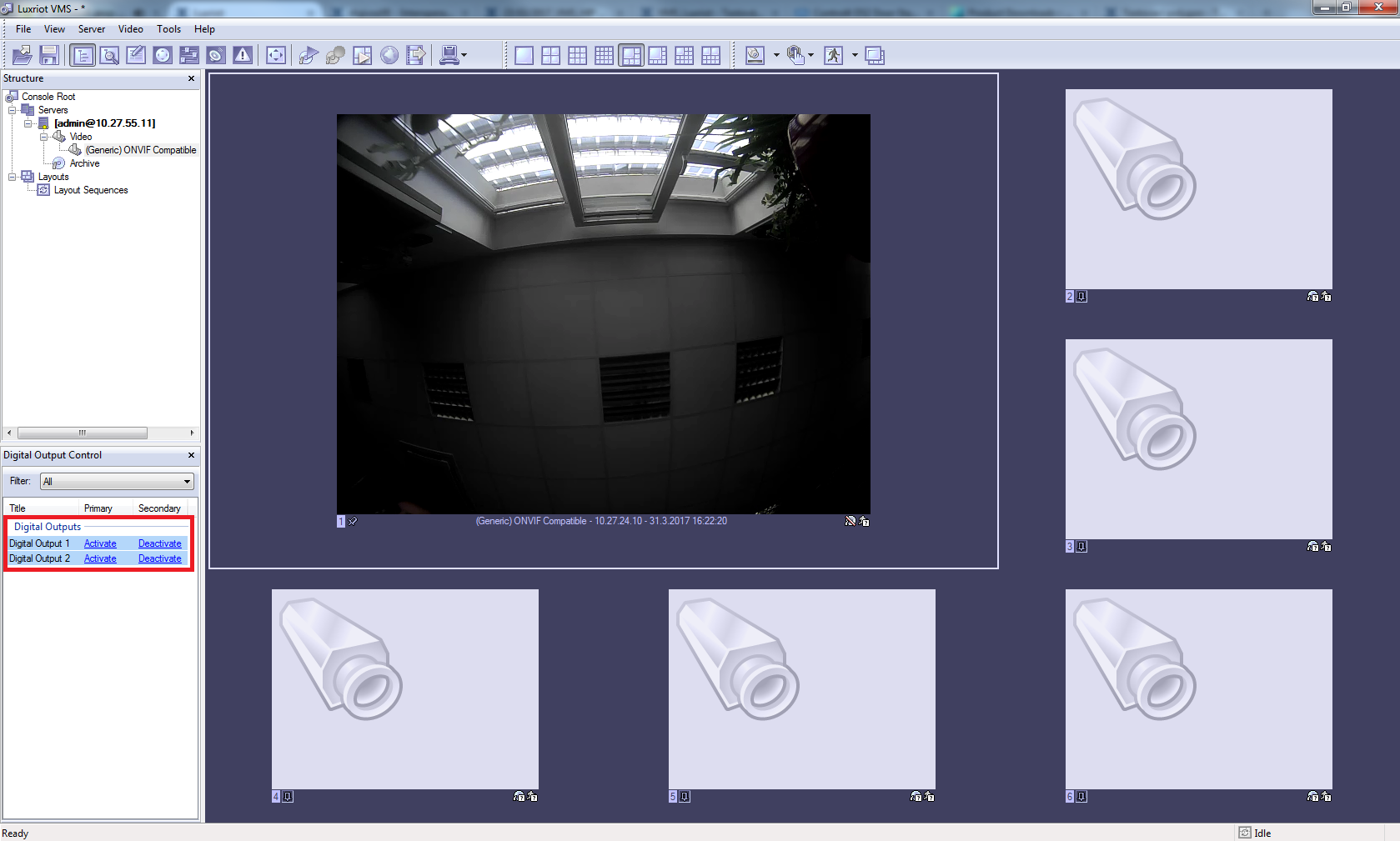The width and height of the screenshot is (1400, 841).
Task: Open the Tools menu
Action: (168, 29)
